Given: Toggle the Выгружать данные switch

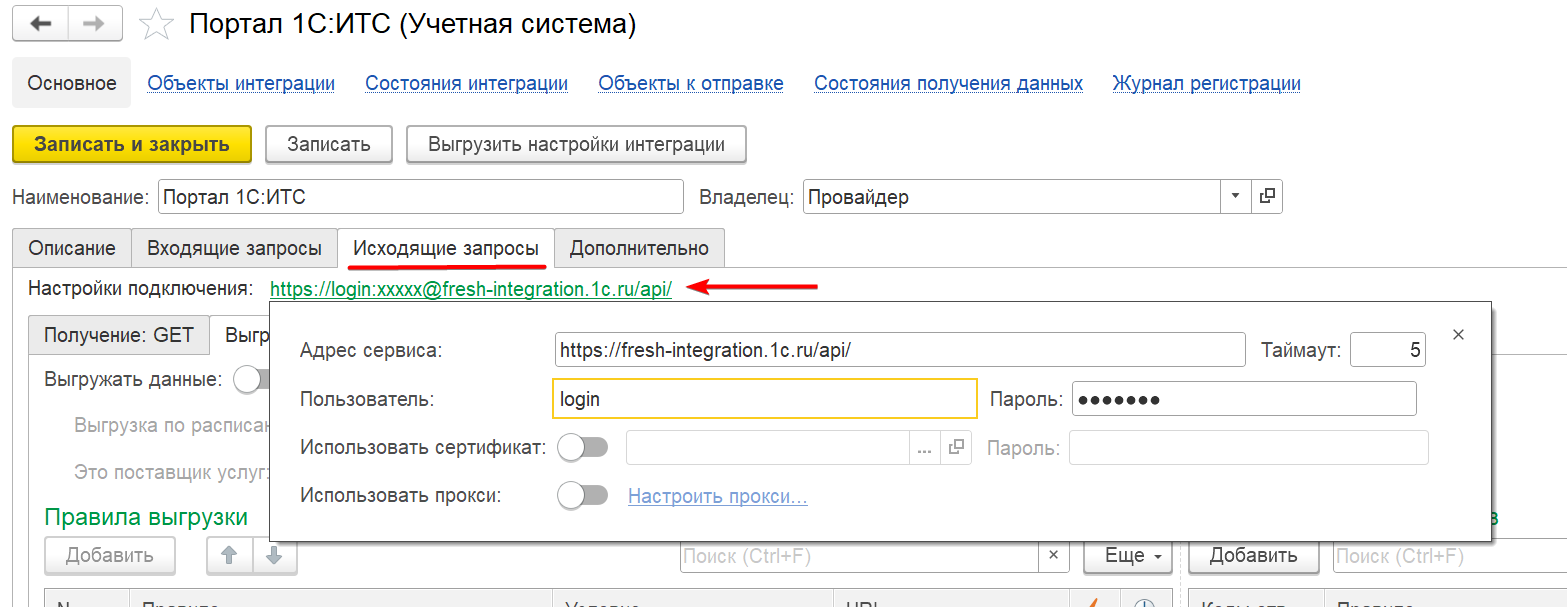Looking at the screenshot, I should click(253, 380).
